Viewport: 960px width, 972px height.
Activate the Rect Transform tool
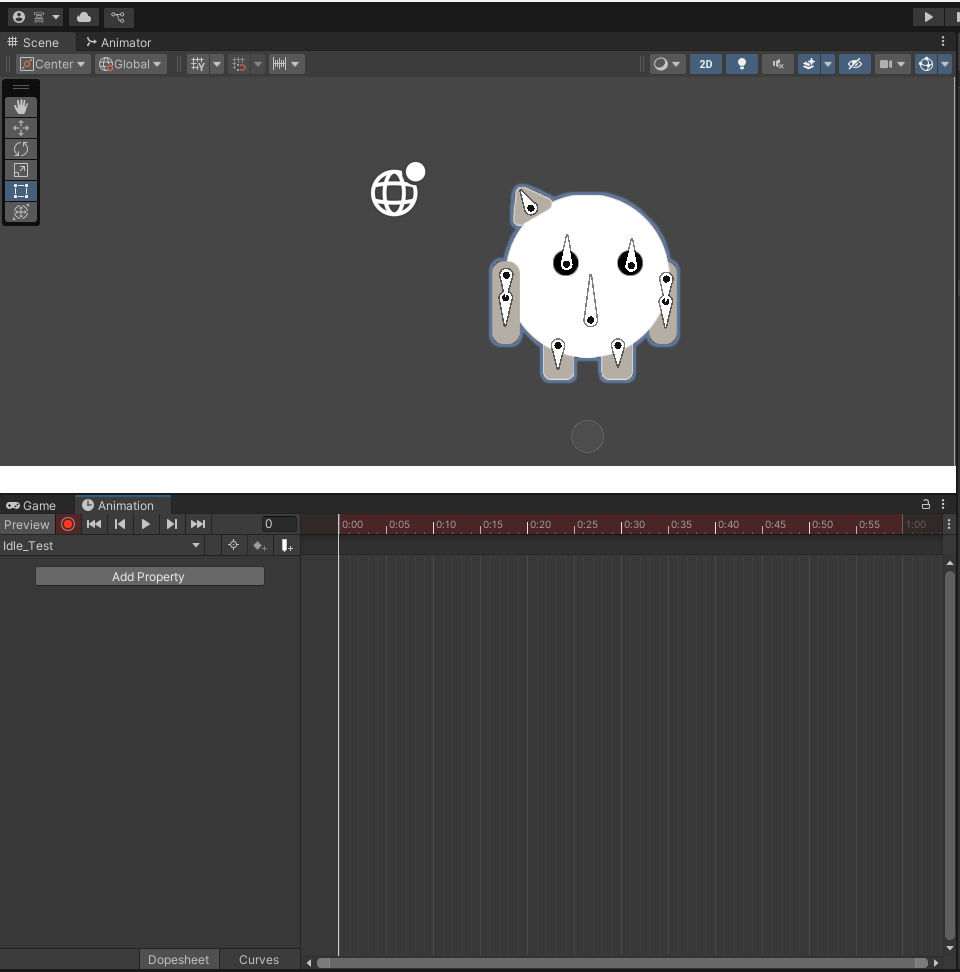pyautogui.click(x=21, y=191)
